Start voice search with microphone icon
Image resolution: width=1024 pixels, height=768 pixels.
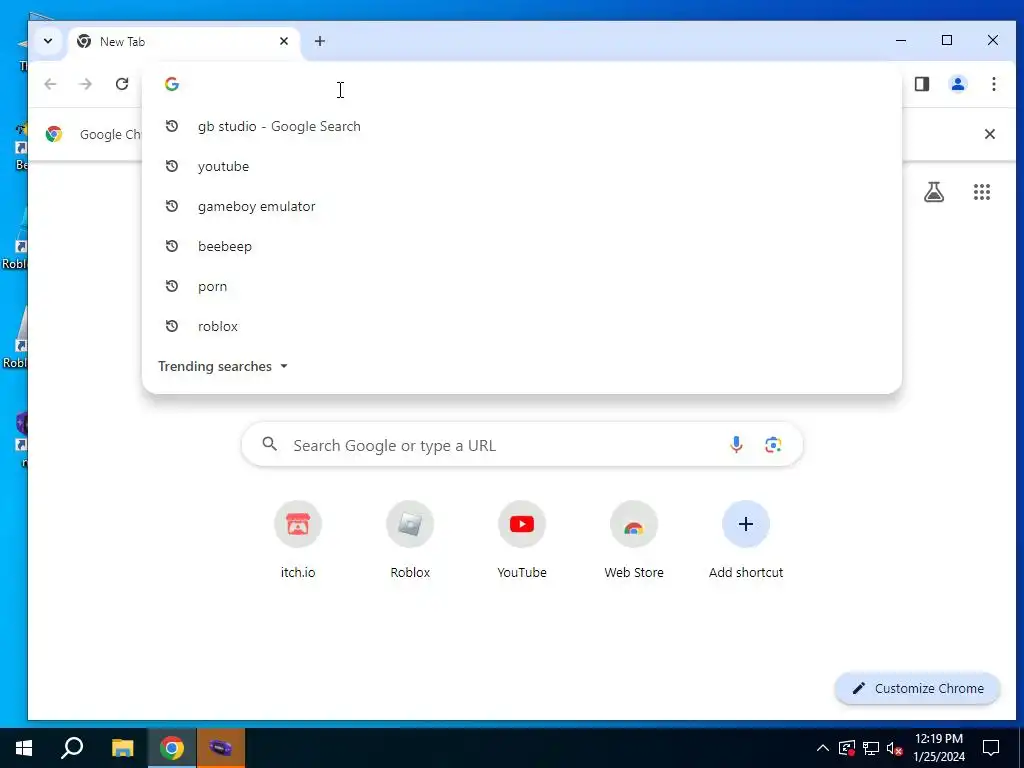(x=736, y=445)
